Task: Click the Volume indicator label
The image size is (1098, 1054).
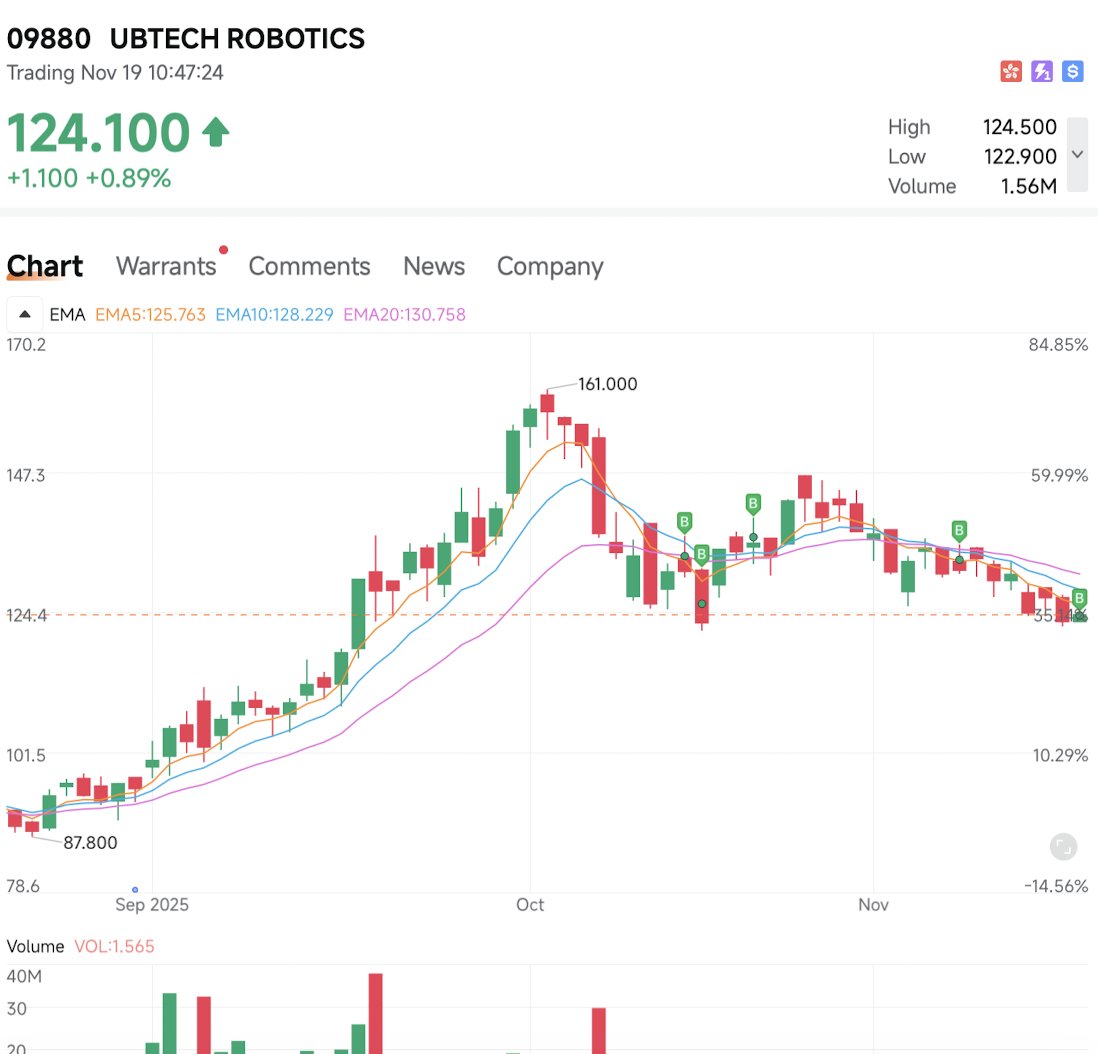Action: click(x=35, y=946)
